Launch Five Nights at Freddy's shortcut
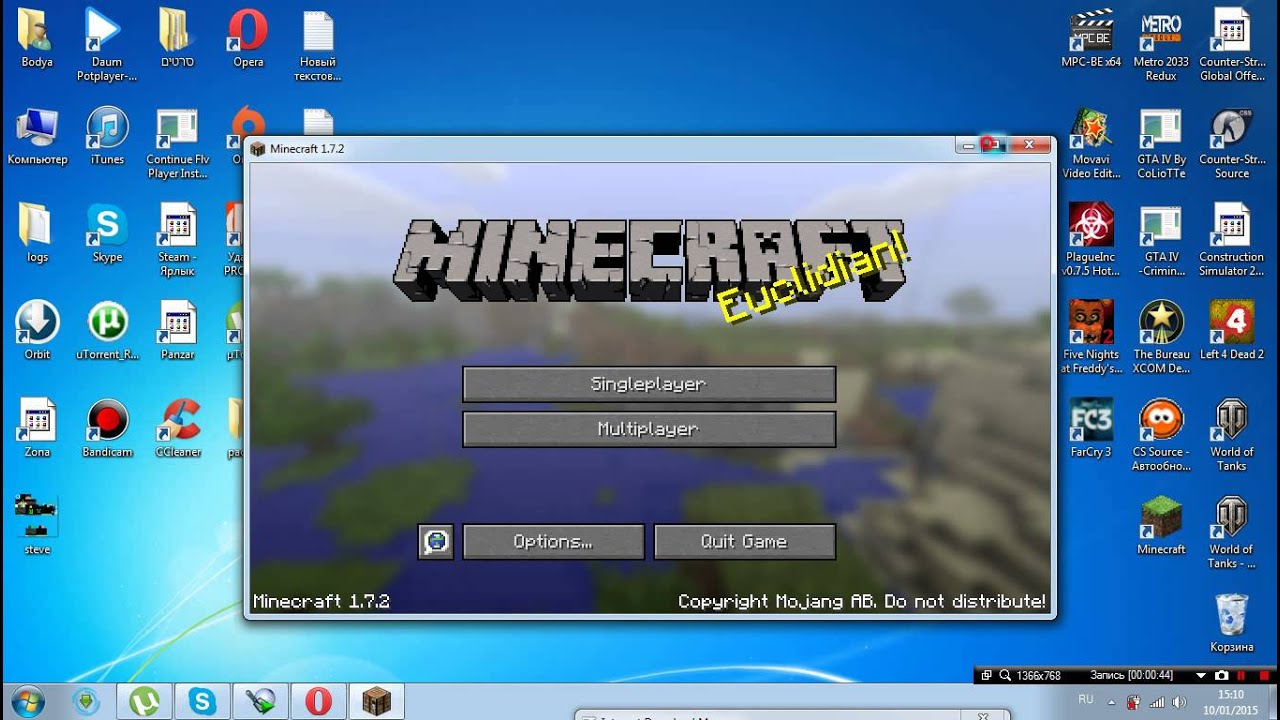The width and height of the screenshot is (1280, 720). pyautogui.click(x=1091, y=337)
